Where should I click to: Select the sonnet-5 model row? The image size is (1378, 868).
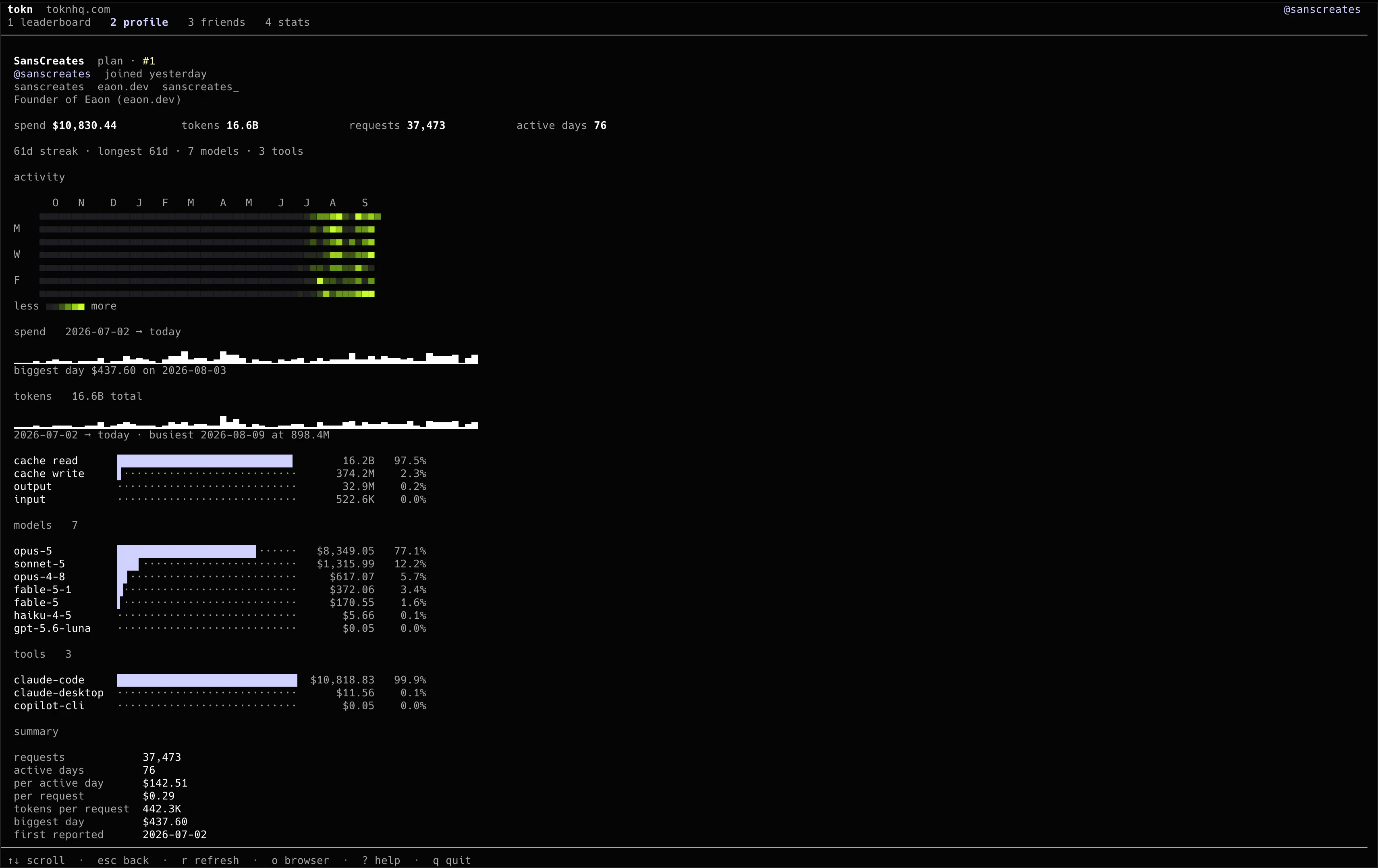pyautogui.click(x=220, y=564)
